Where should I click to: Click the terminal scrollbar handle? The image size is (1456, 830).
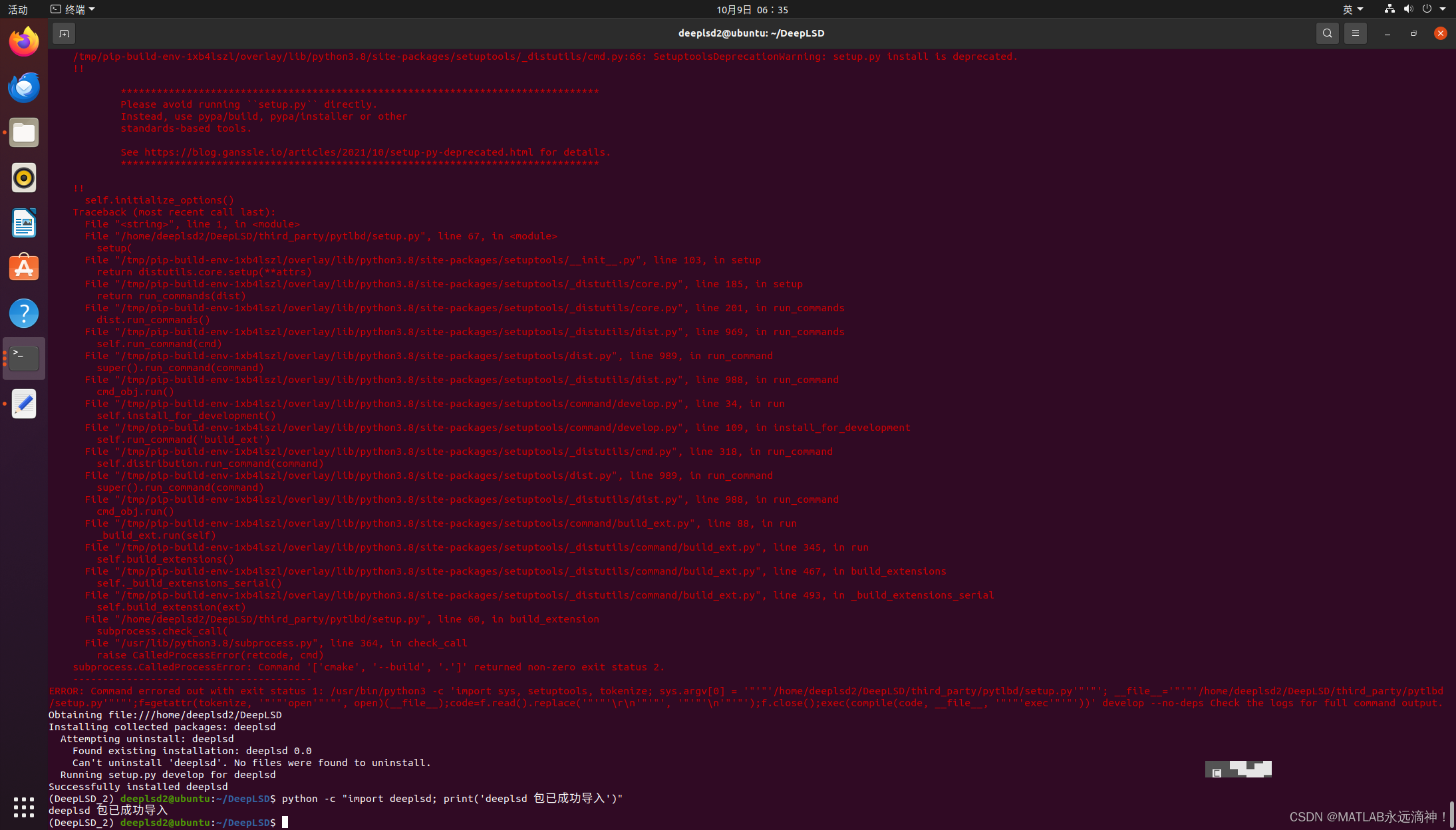pyautogui.click(x=1451, y=813)
